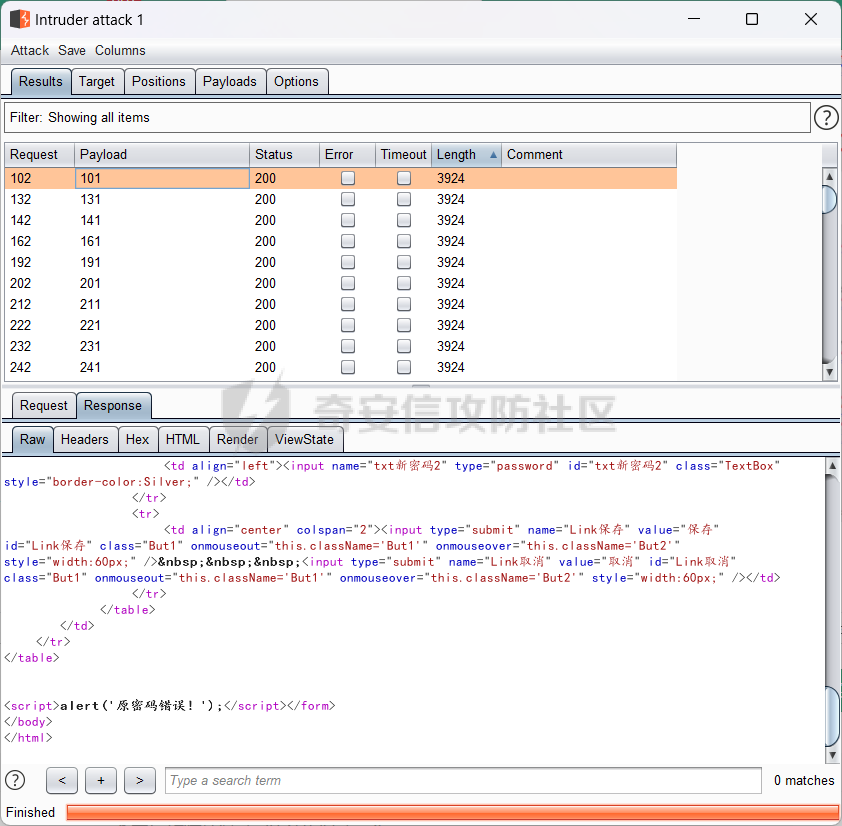842x826 pixels.
Task: Click the attack progress bar
Action: (452, 812)
